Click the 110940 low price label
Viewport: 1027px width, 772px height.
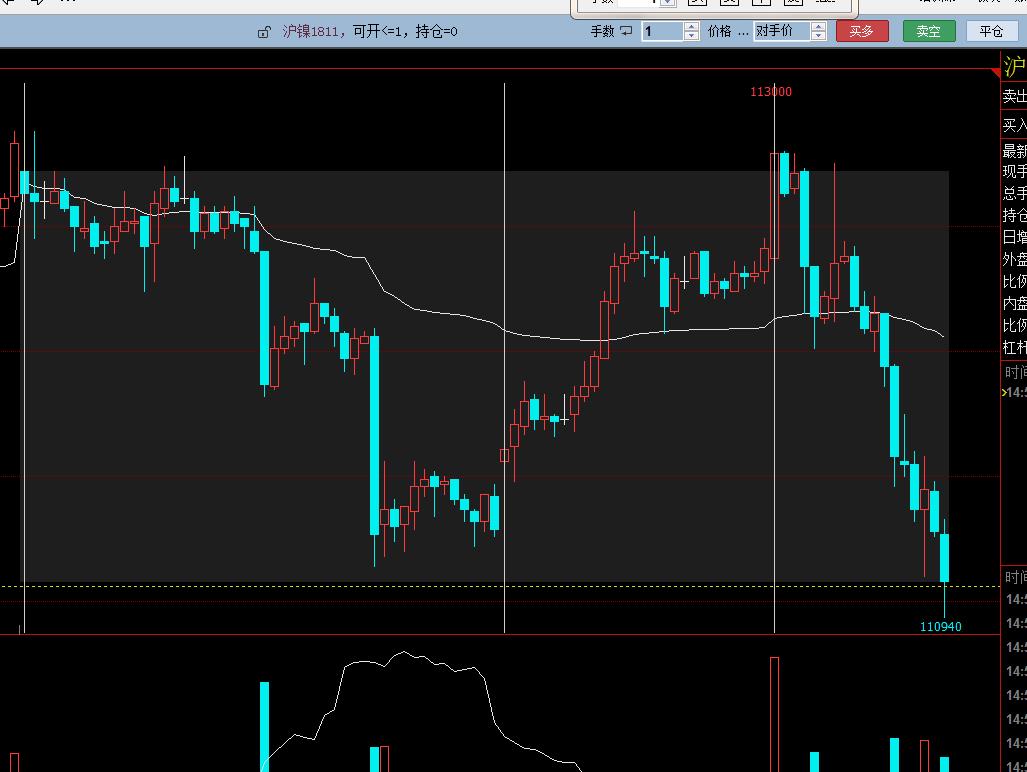click(941, 627)
